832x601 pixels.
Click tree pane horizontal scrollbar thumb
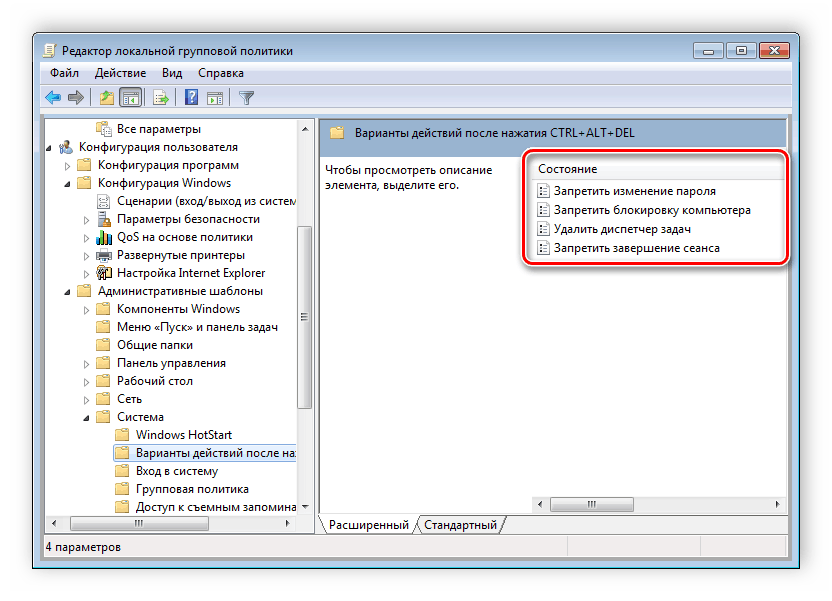click(x=139, y=524)
